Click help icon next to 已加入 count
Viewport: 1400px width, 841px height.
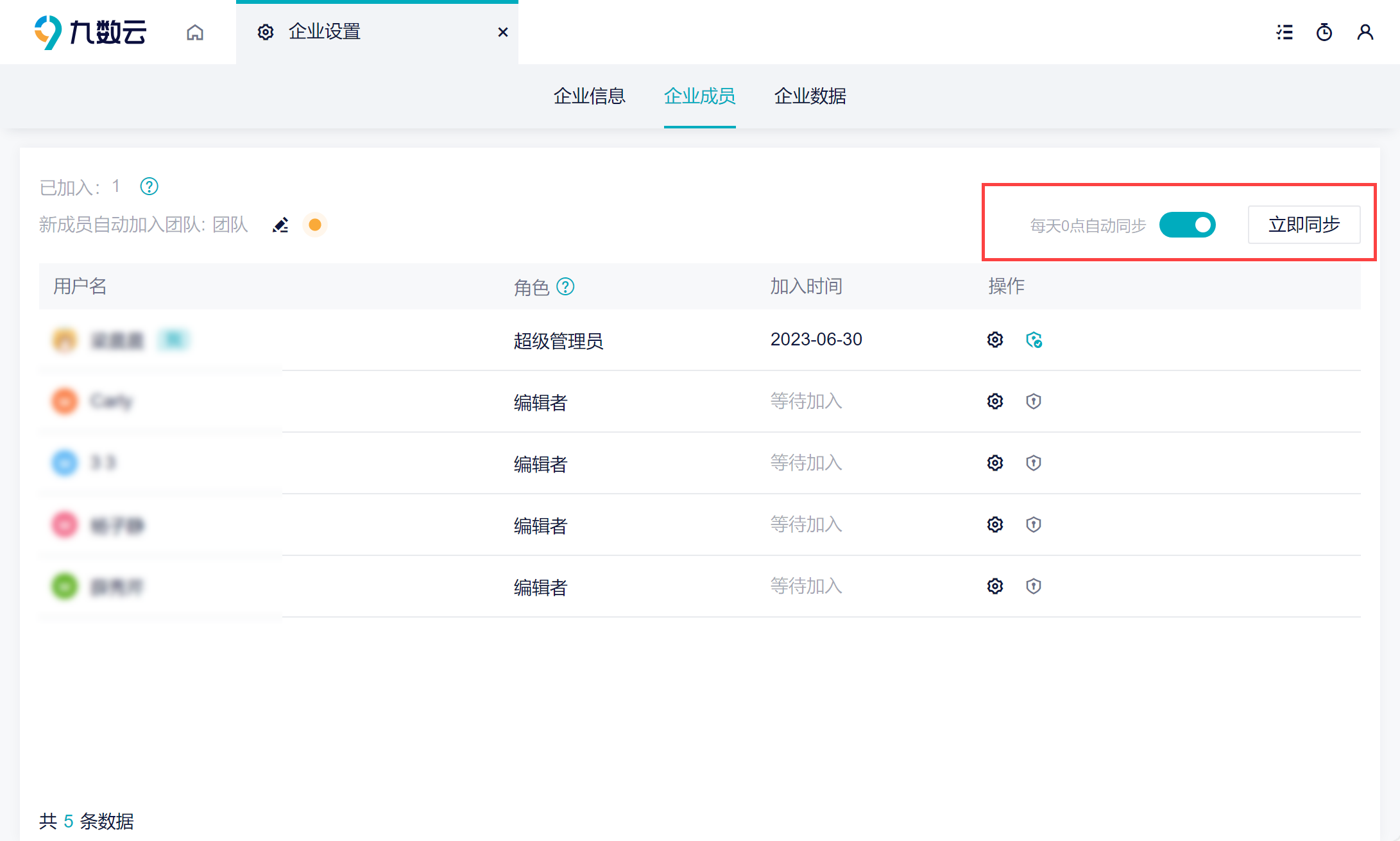pyautogui.click(x=149, y=187)
